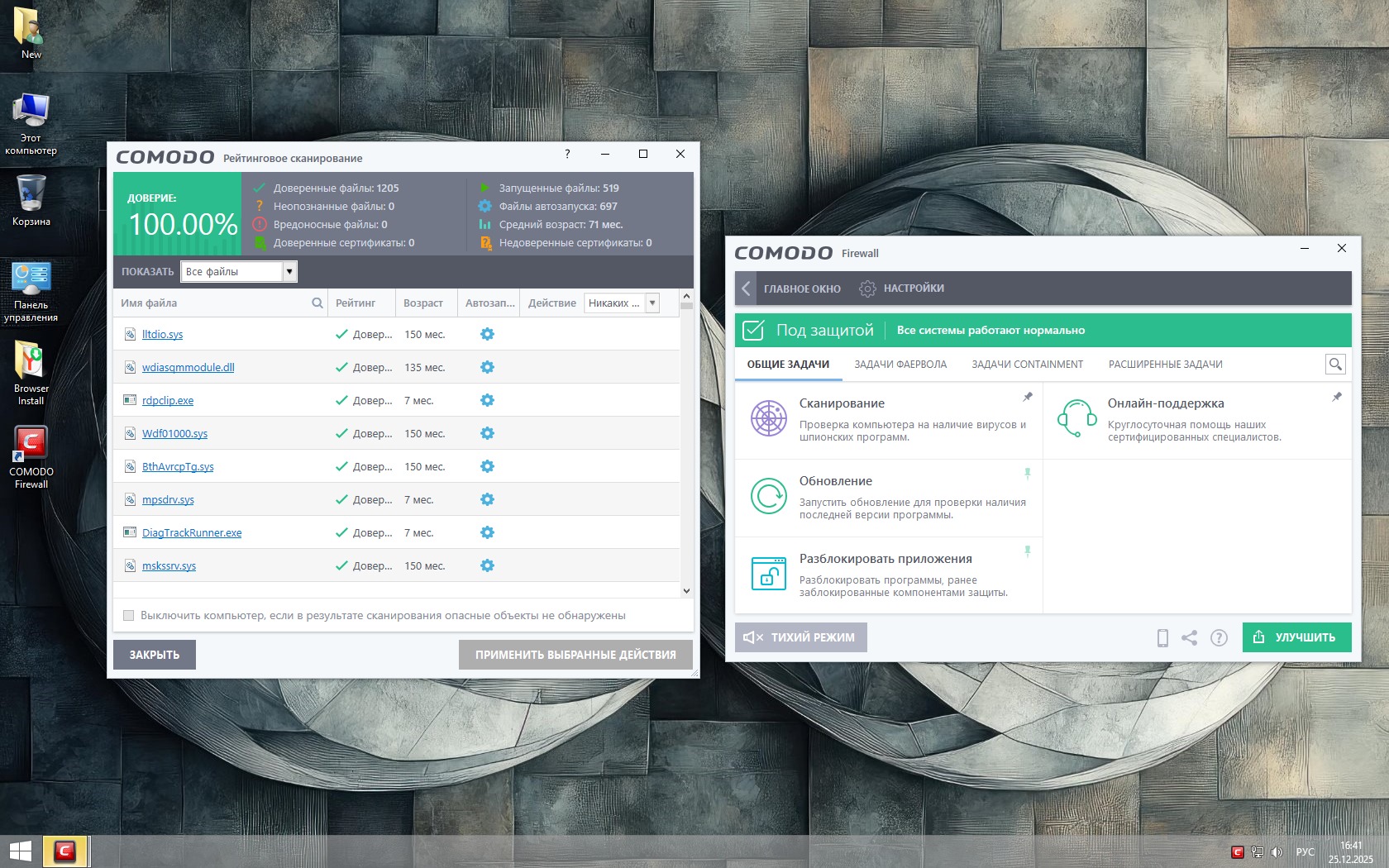Open the 'Все файлы' show filter dropdown

[289, 271]
